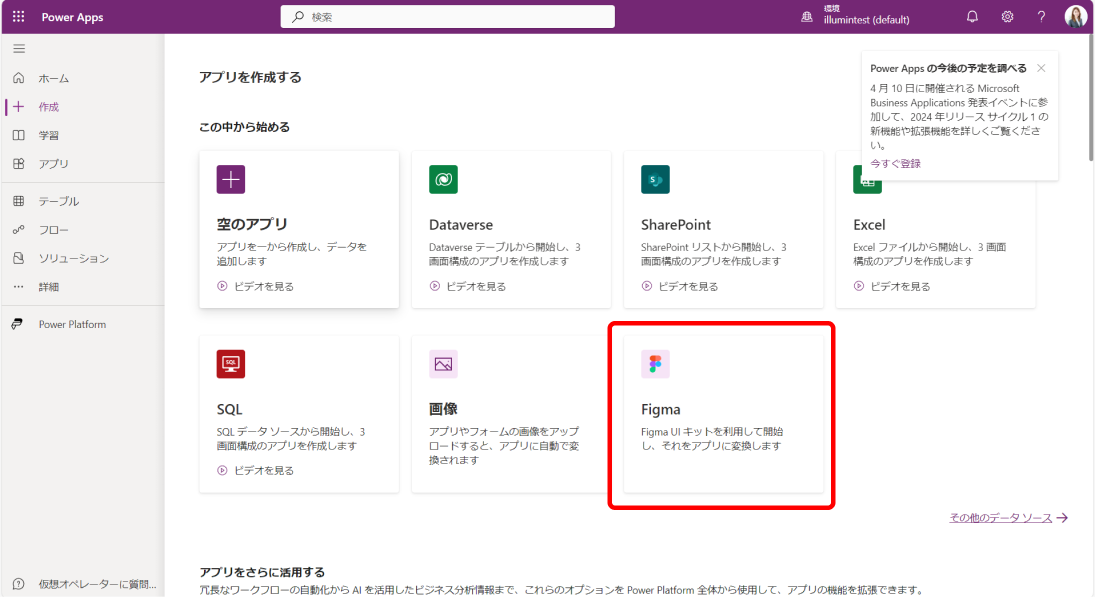Click the 検索 search input field
Screen dimensions: 1095x597
coord(448,17)
